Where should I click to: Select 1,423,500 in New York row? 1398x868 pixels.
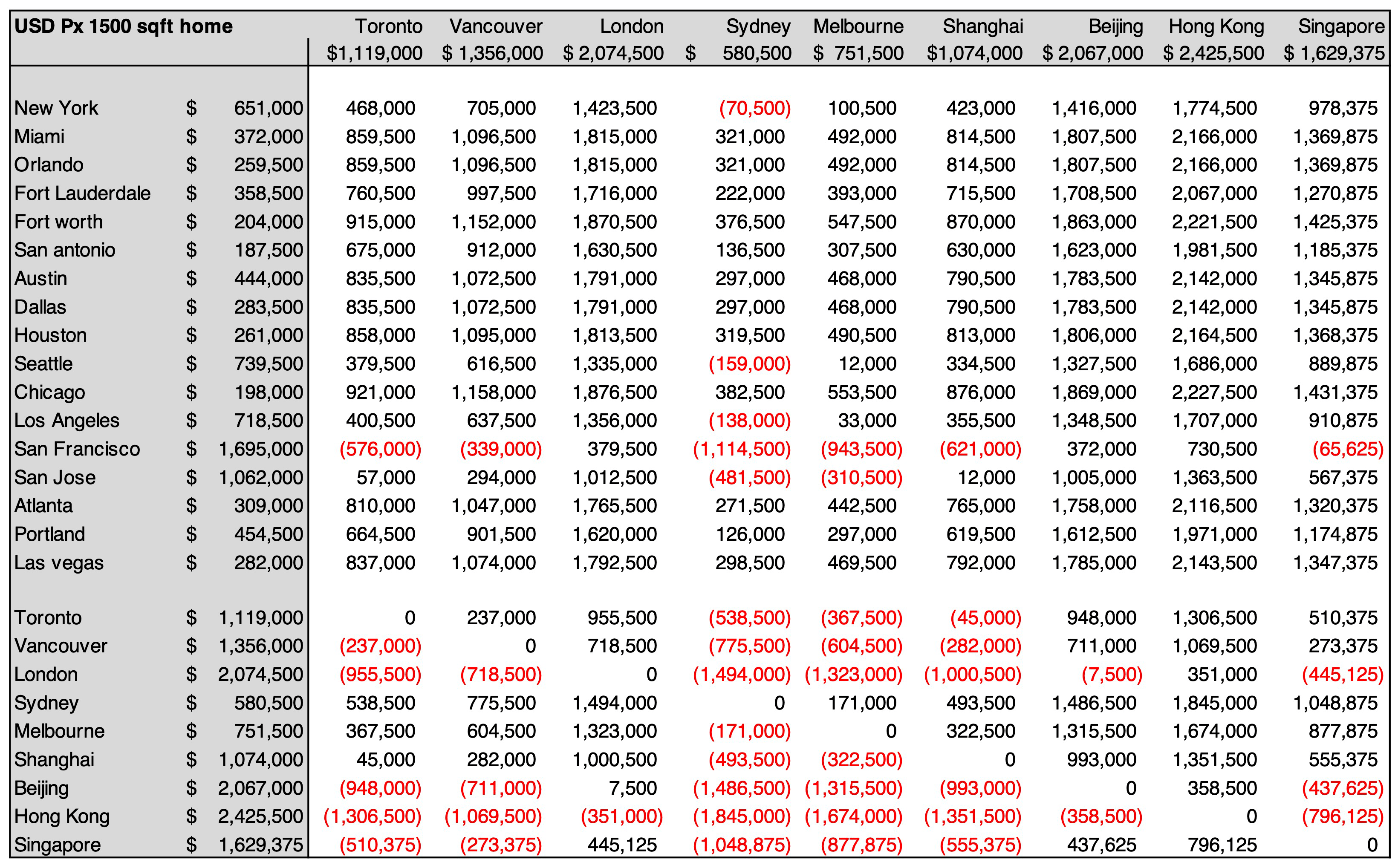614,108
